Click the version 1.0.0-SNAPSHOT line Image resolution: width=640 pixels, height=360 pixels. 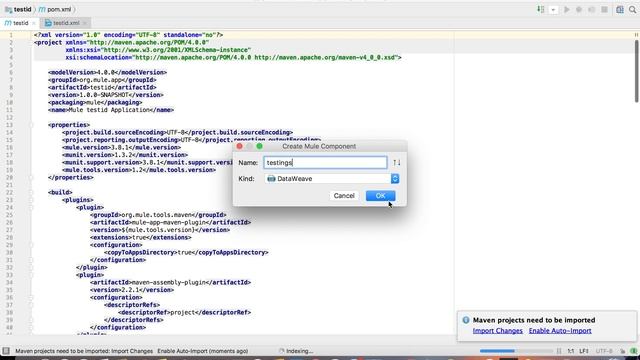pyautogui.click(x=106, y=95)
